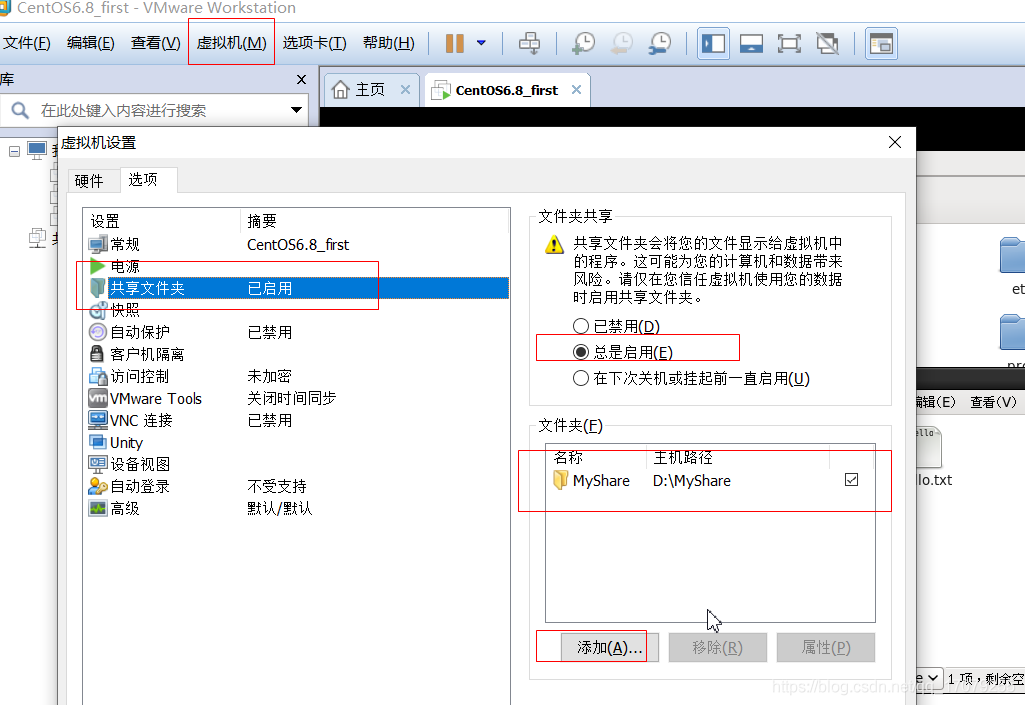
Task: Enter full screen mode icon
Action: (x=789, y=44)
